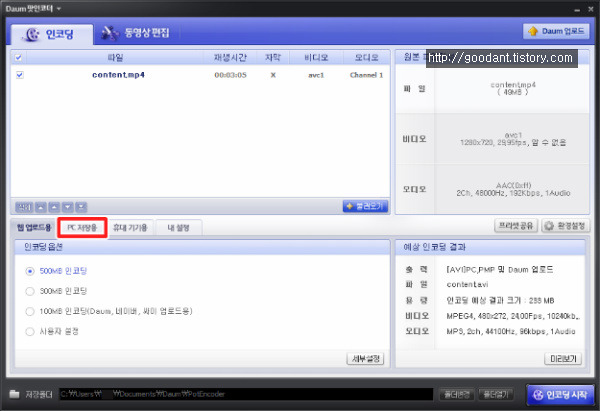Screen dimensions: 600x411
Task: Open the 휴대 기기용 preset tab
Action: pyautogui.click(x=130, y=228)
